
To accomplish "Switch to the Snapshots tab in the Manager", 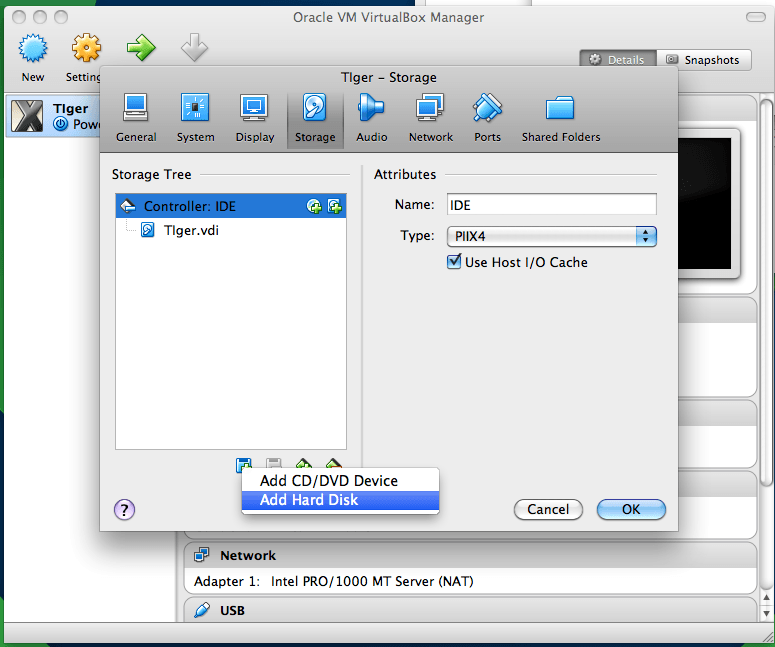I will [x=704, y=60].
